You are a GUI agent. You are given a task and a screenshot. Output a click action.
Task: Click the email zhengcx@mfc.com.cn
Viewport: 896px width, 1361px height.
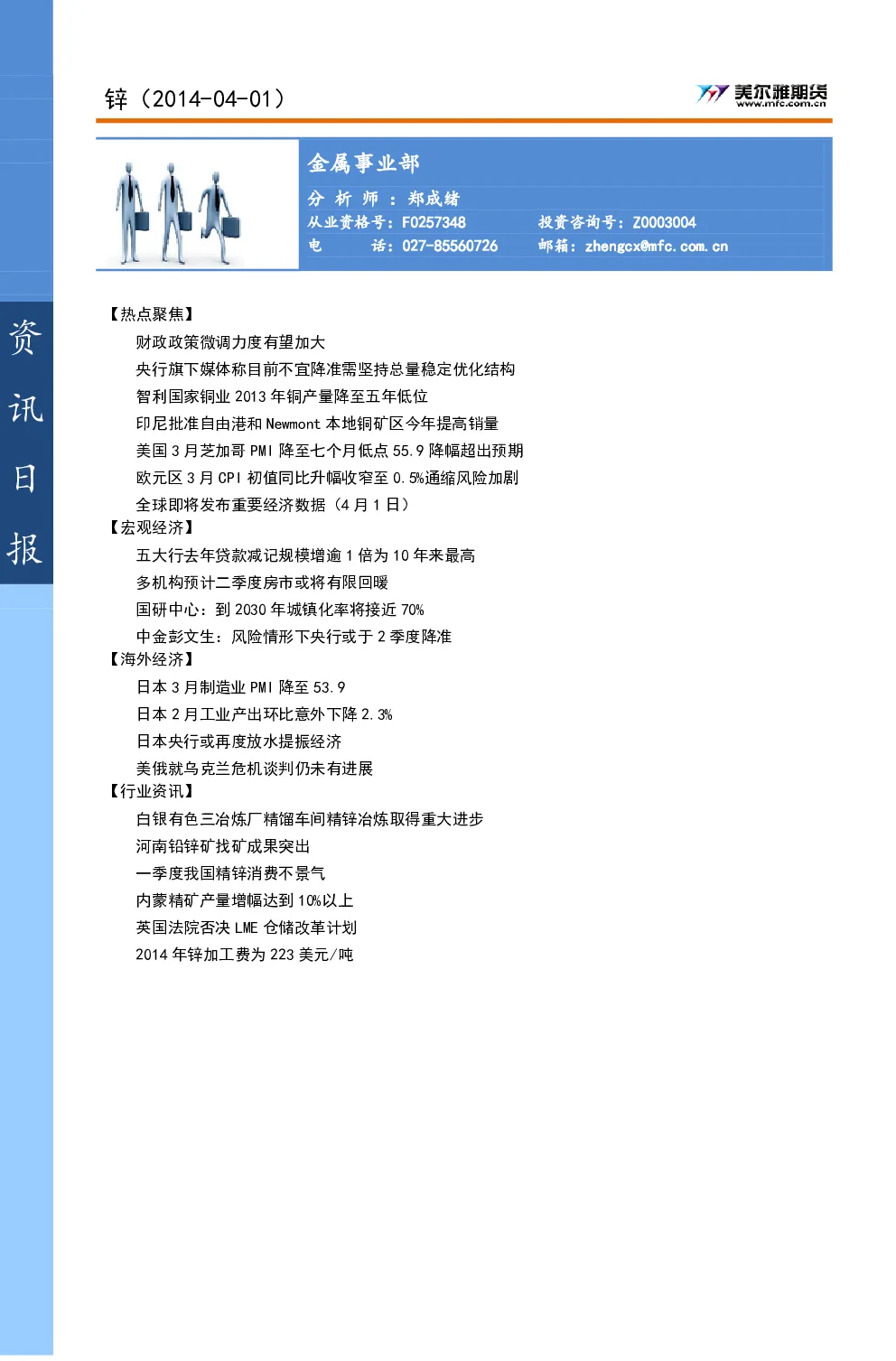pos(657,247)
